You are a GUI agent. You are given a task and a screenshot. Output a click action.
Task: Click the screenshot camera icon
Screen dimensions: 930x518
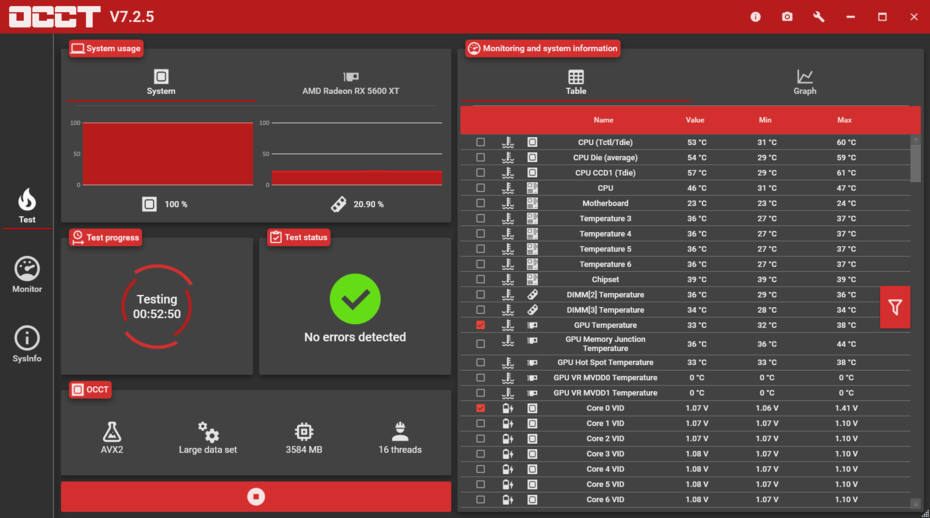pyautogui.click(x=787, y=17)
